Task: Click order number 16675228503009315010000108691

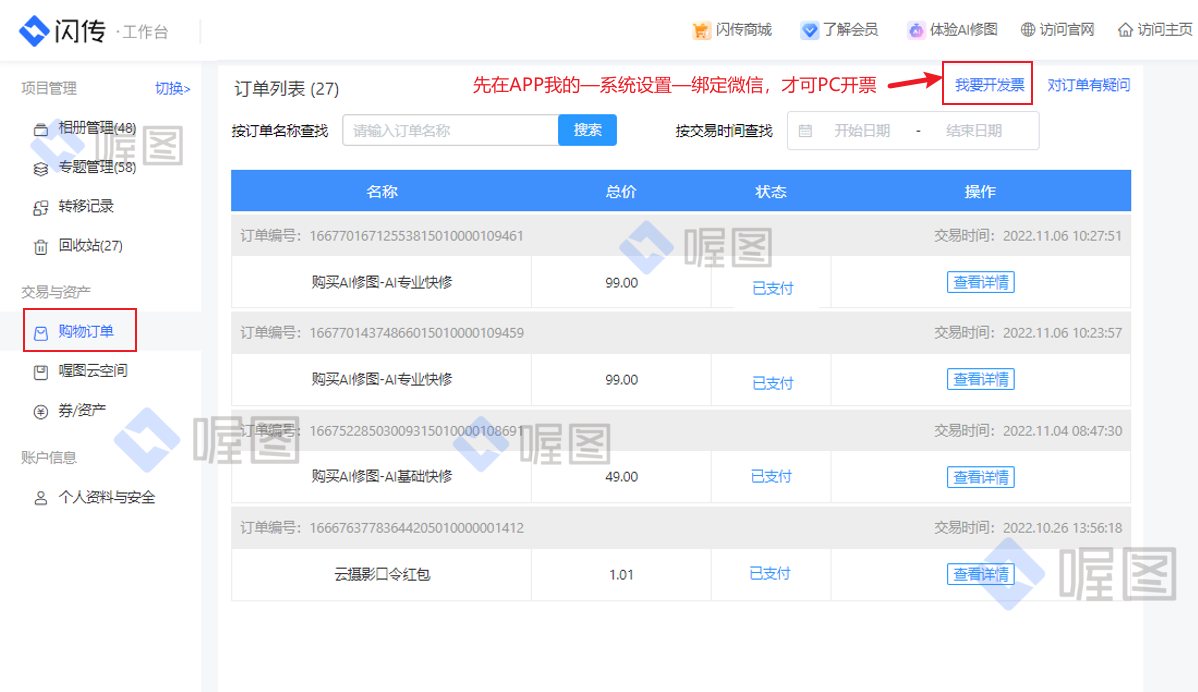Action: [x=416, y=431]
